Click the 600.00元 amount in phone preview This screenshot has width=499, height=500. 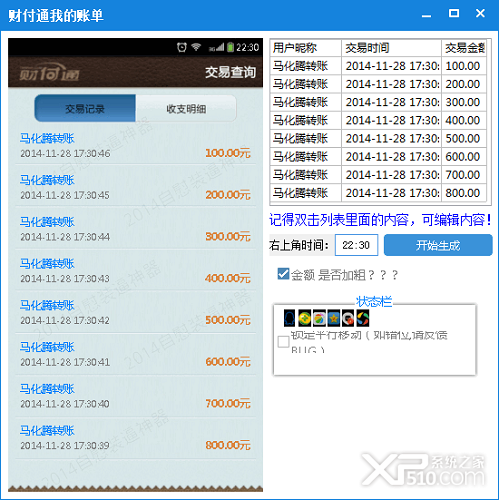click(x=228, y=362)
